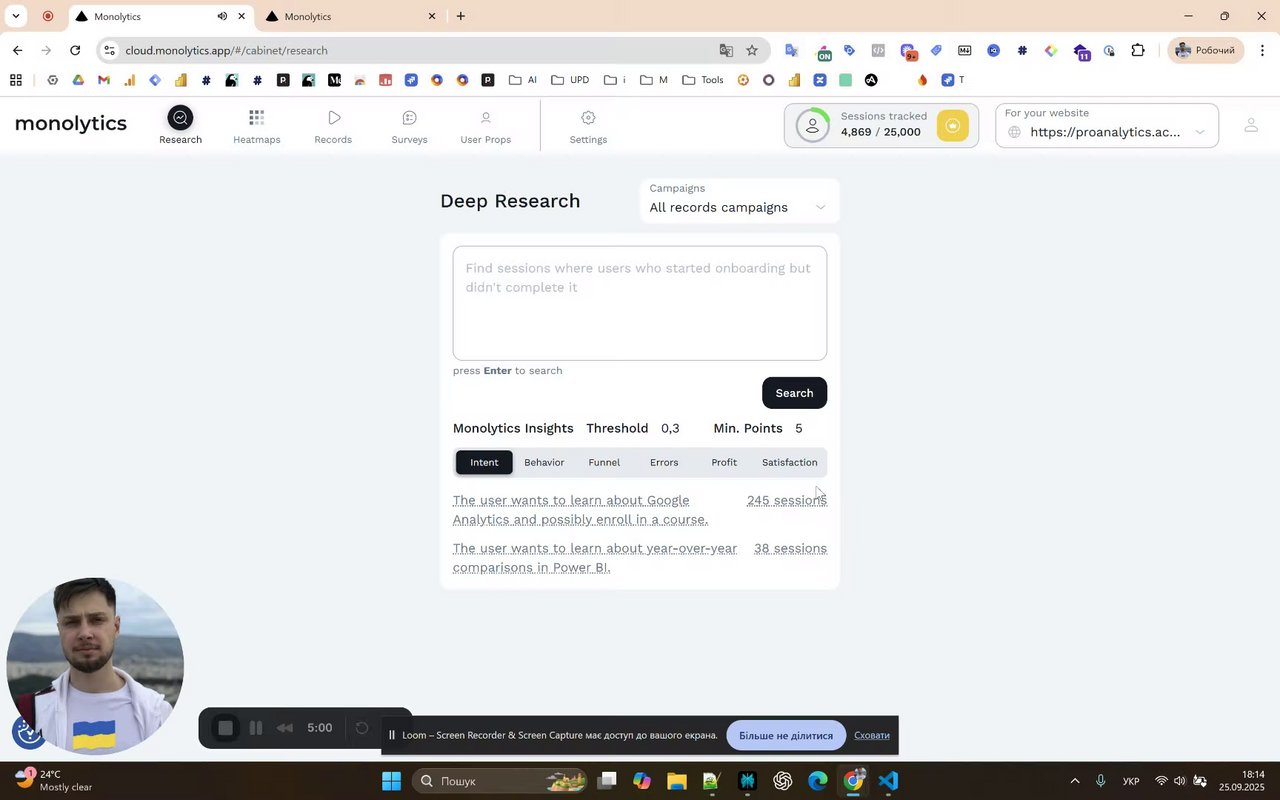Bookmark this page with the star

click(x=752, y=50)
